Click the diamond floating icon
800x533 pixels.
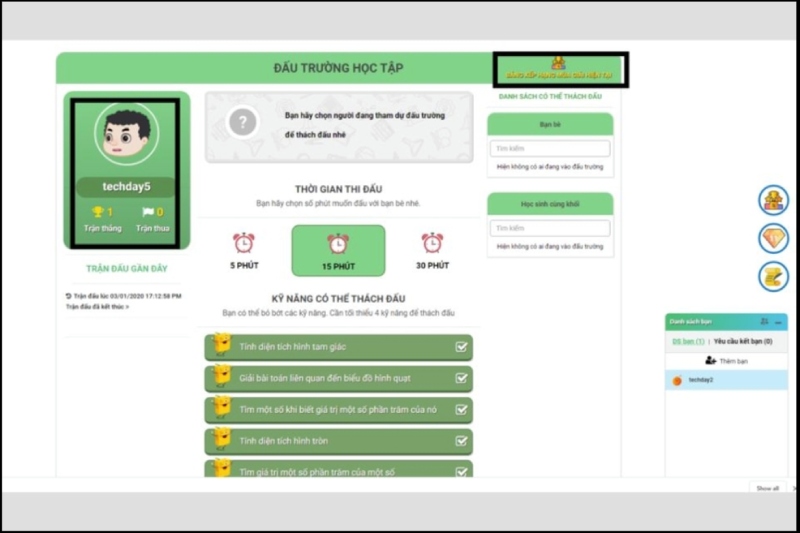point(773,238)
